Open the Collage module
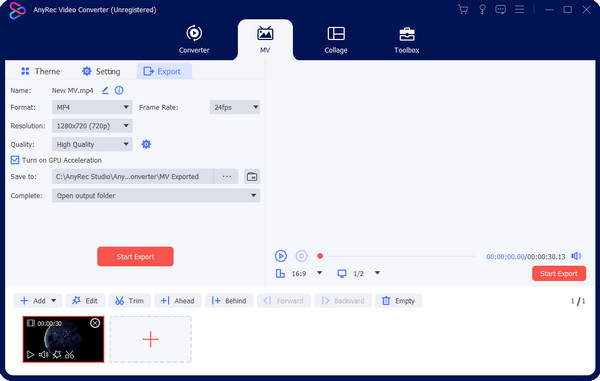The image size is (600, 381). [x=336, y=39]
